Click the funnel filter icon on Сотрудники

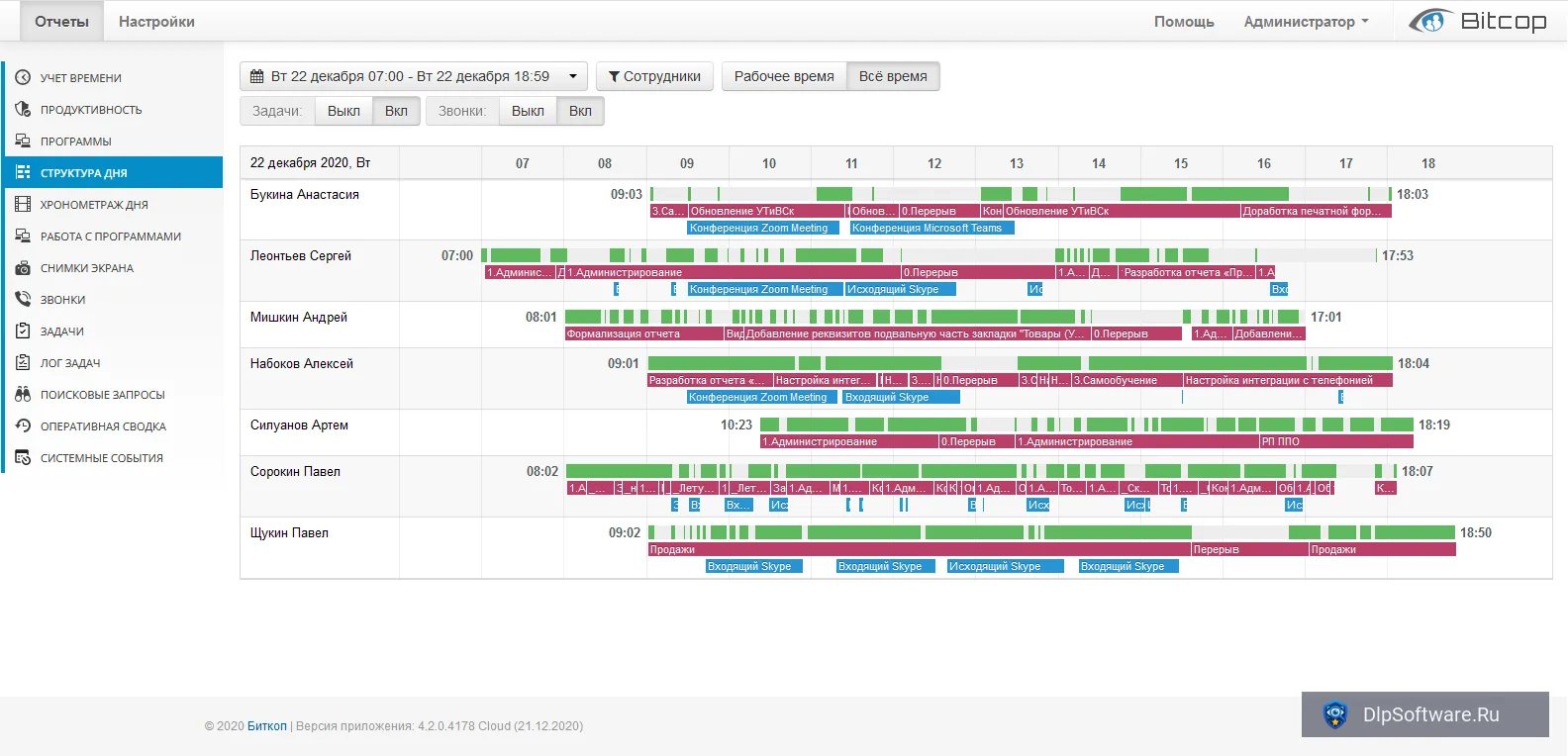614,76
